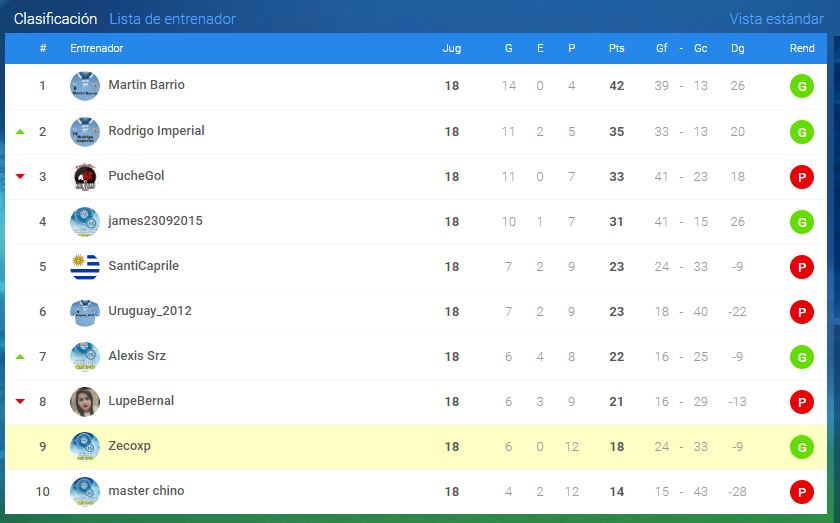Open james23092015 manager profile name
Viewport: 840px width, 523px height.
(155, 221)
